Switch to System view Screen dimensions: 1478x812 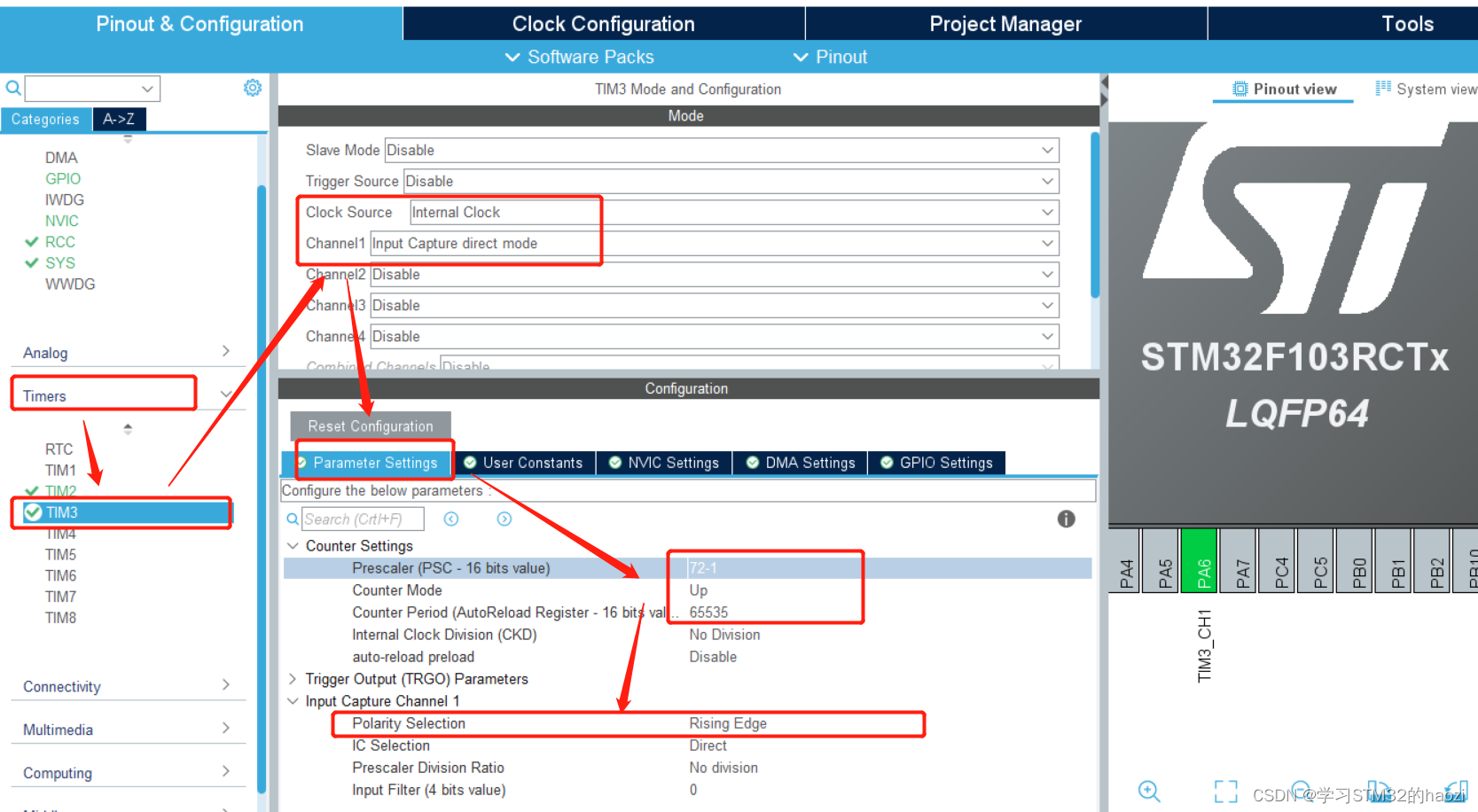tap(1426, 89)
